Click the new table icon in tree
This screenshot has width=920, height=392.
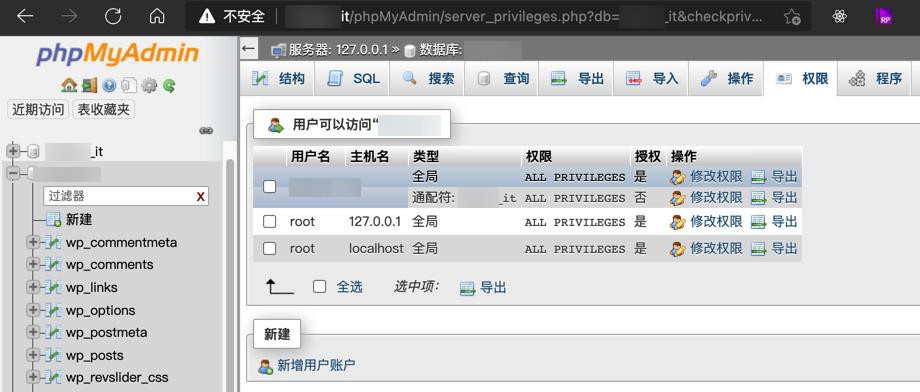[x=54, y=220]
